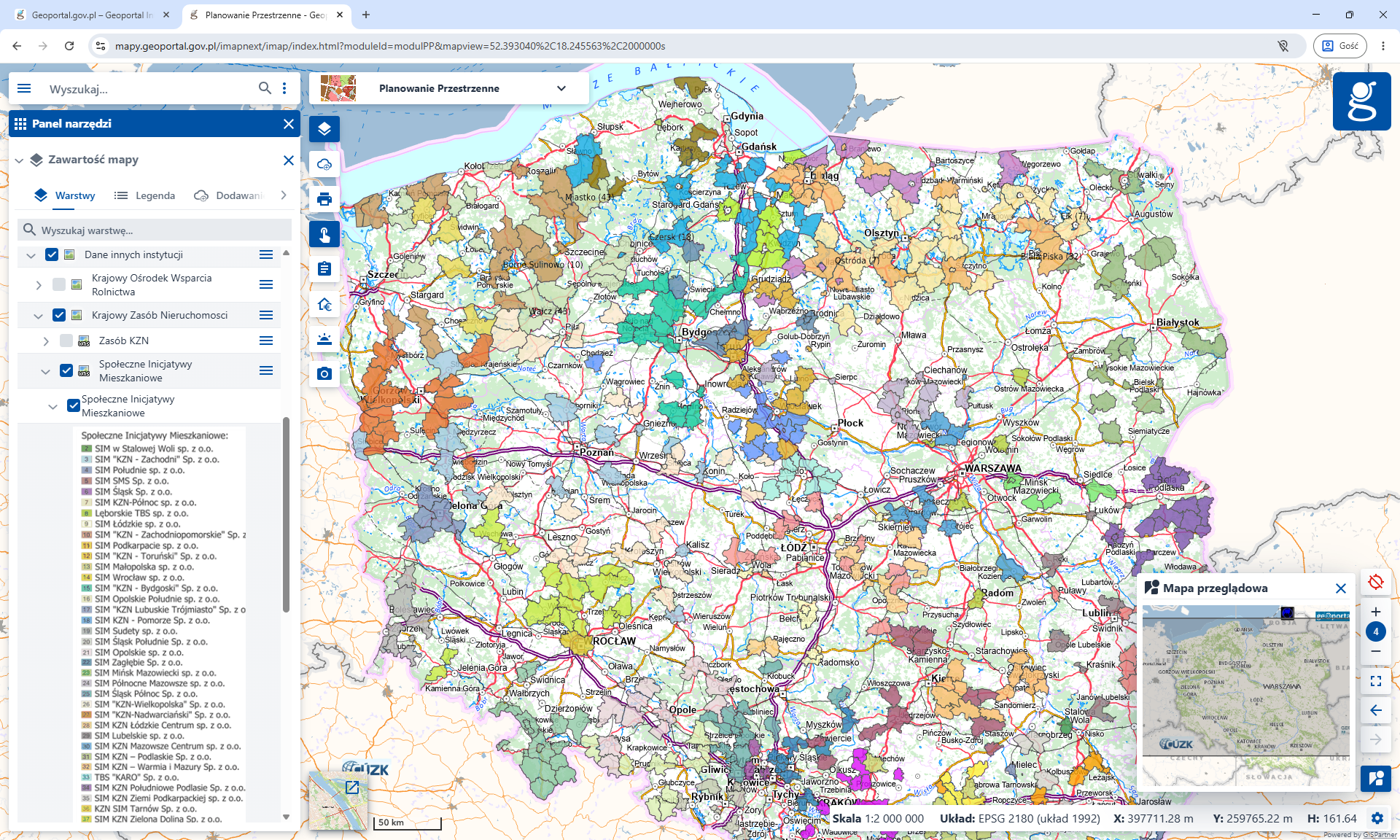
Task: Open the map screenshot camera tool
Action: point(324,374)
